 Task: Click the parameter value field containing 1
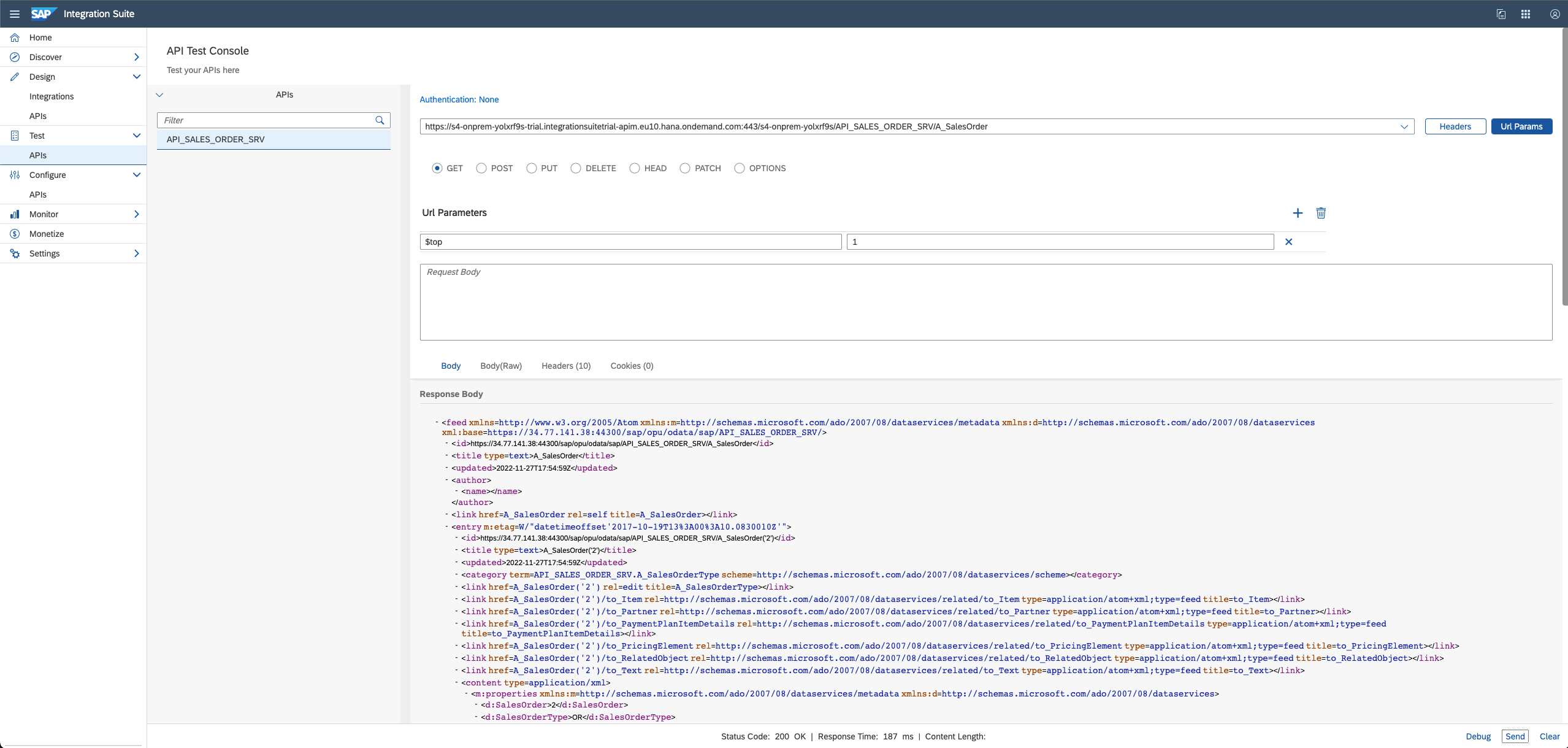tap(1060, 242)
